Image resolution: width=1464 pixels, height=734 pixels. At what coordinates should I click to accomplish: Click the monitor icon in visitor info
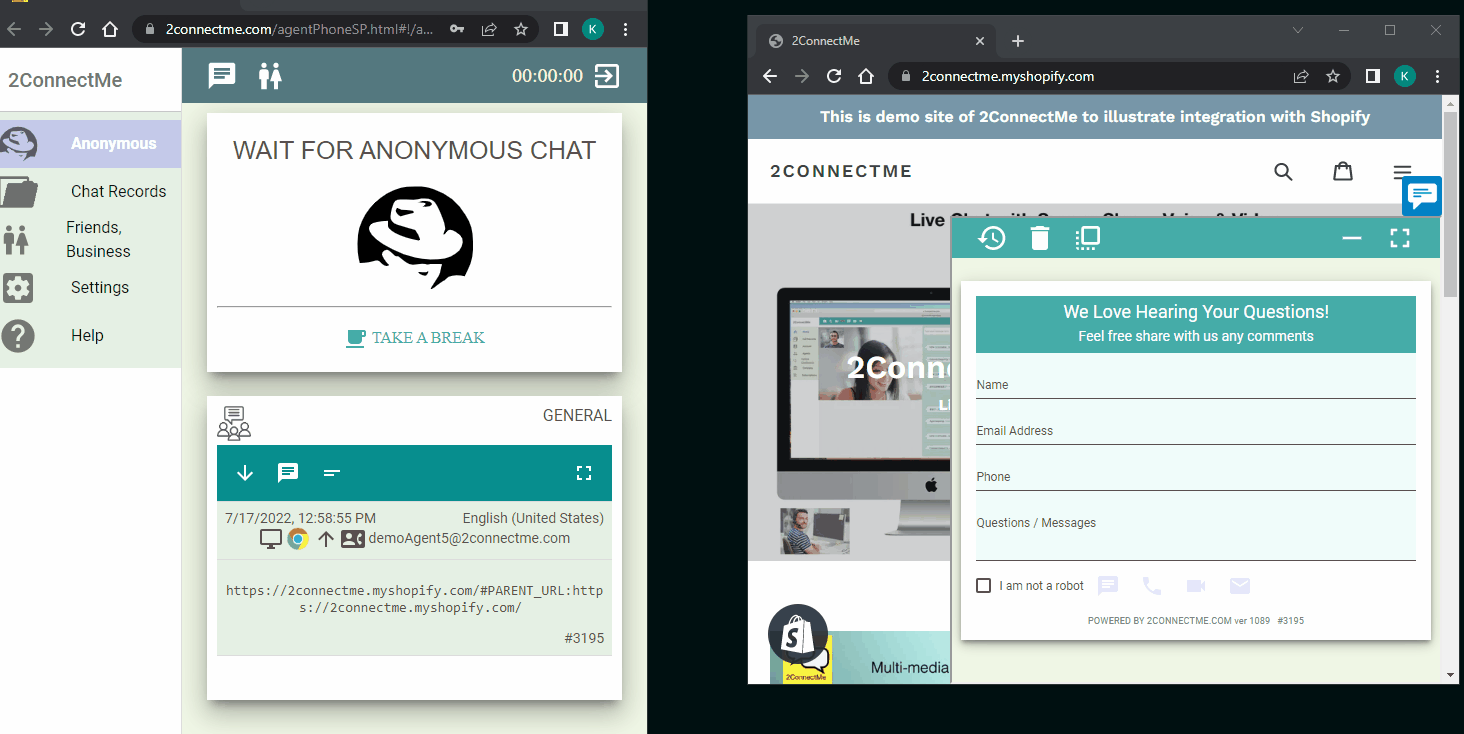271,539
